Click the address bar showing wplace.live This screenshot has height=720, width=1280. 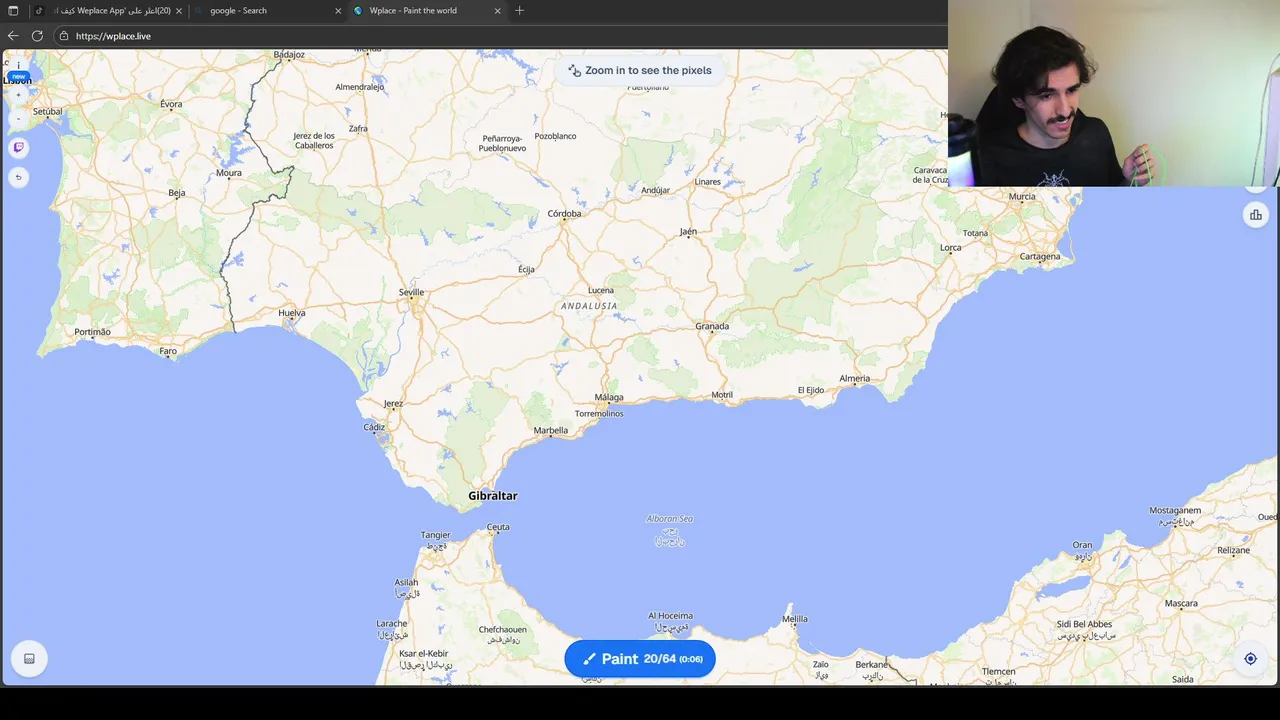click(500, 36)
